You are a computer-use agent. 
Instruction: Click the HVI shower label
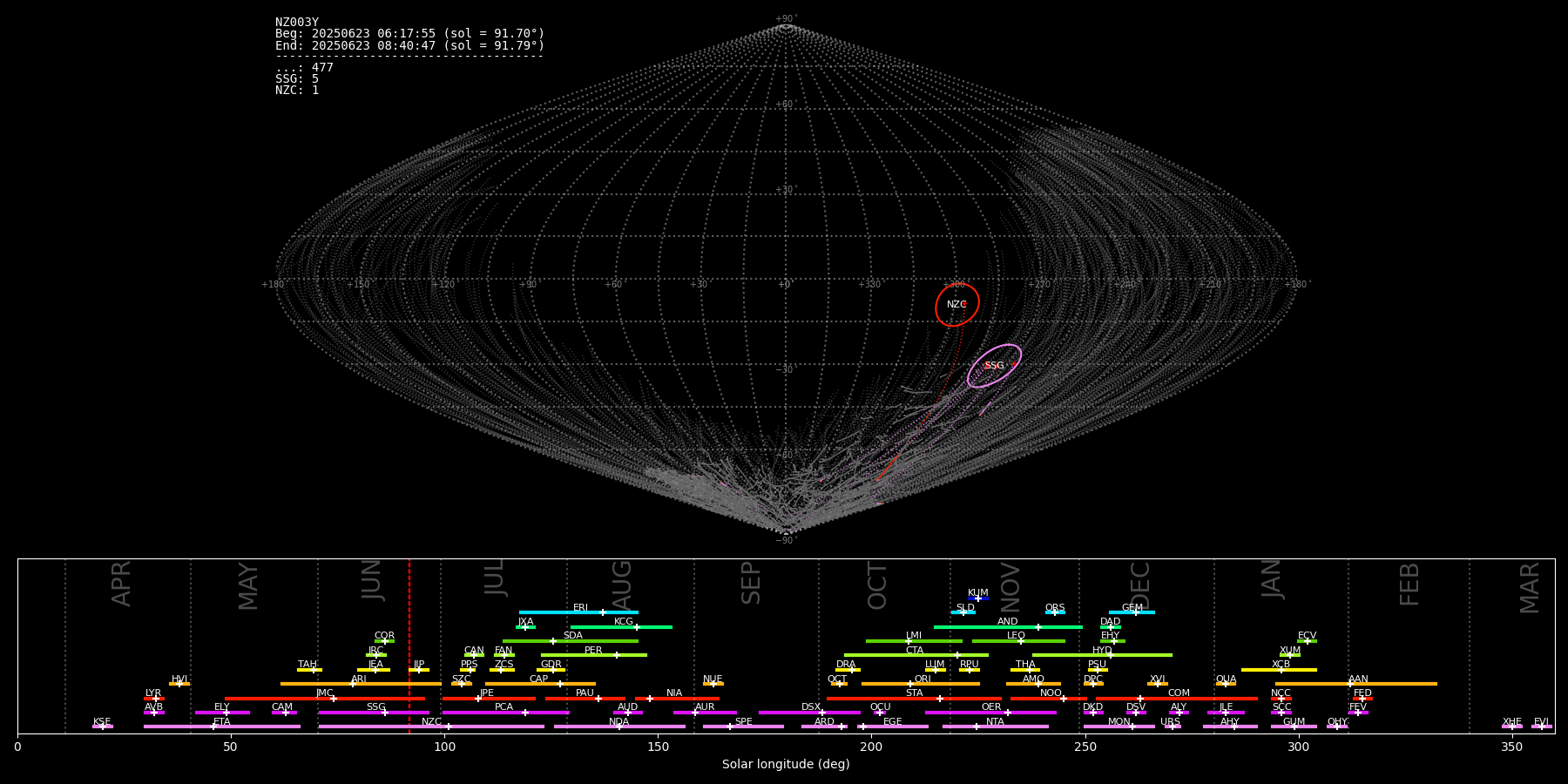tap(179, 679)
